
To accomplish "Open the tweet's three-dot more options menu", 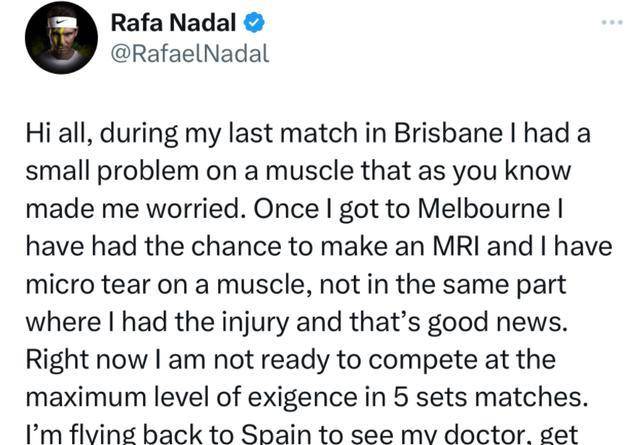I will pyautogui.click(x=612, y=22).
